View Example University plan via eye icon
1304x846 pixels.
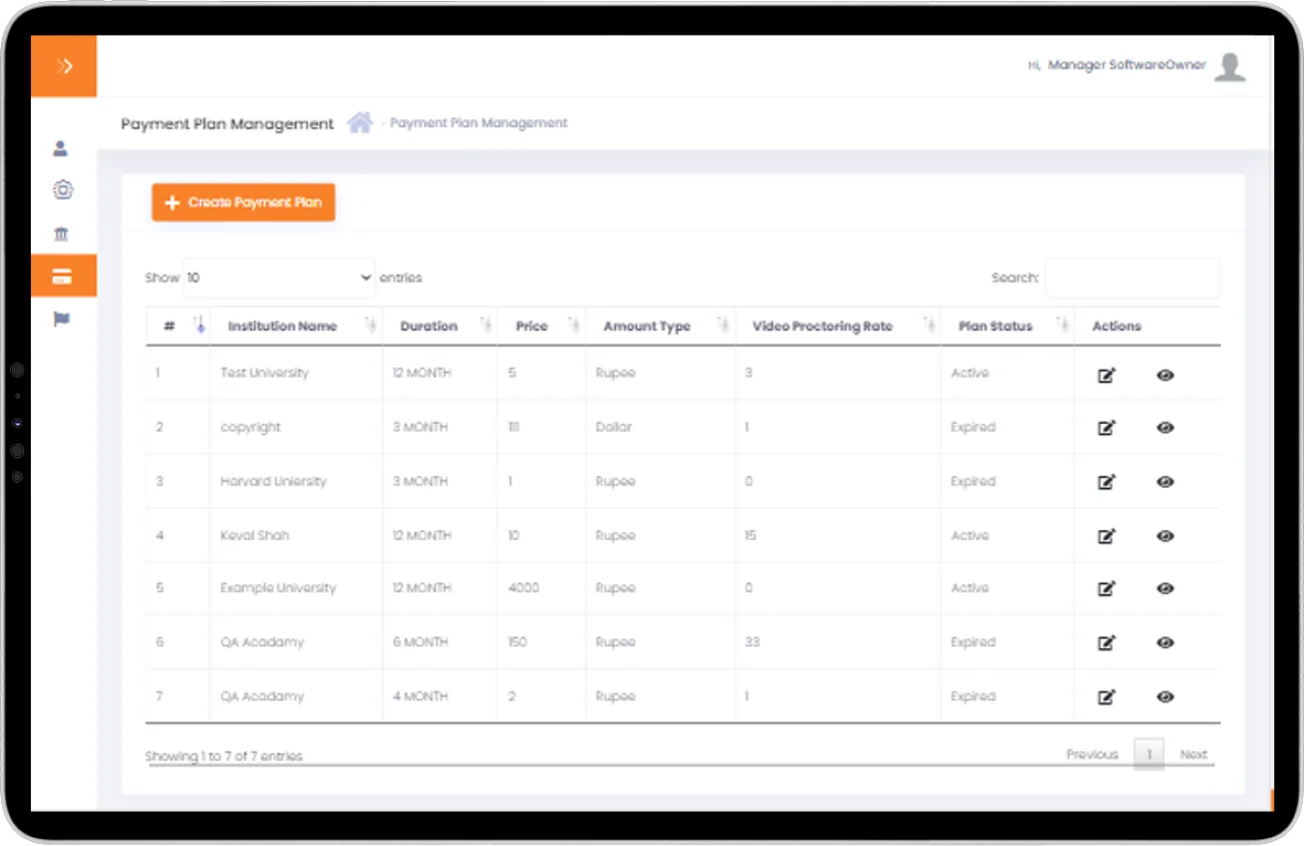click(x=1164, y=589)
